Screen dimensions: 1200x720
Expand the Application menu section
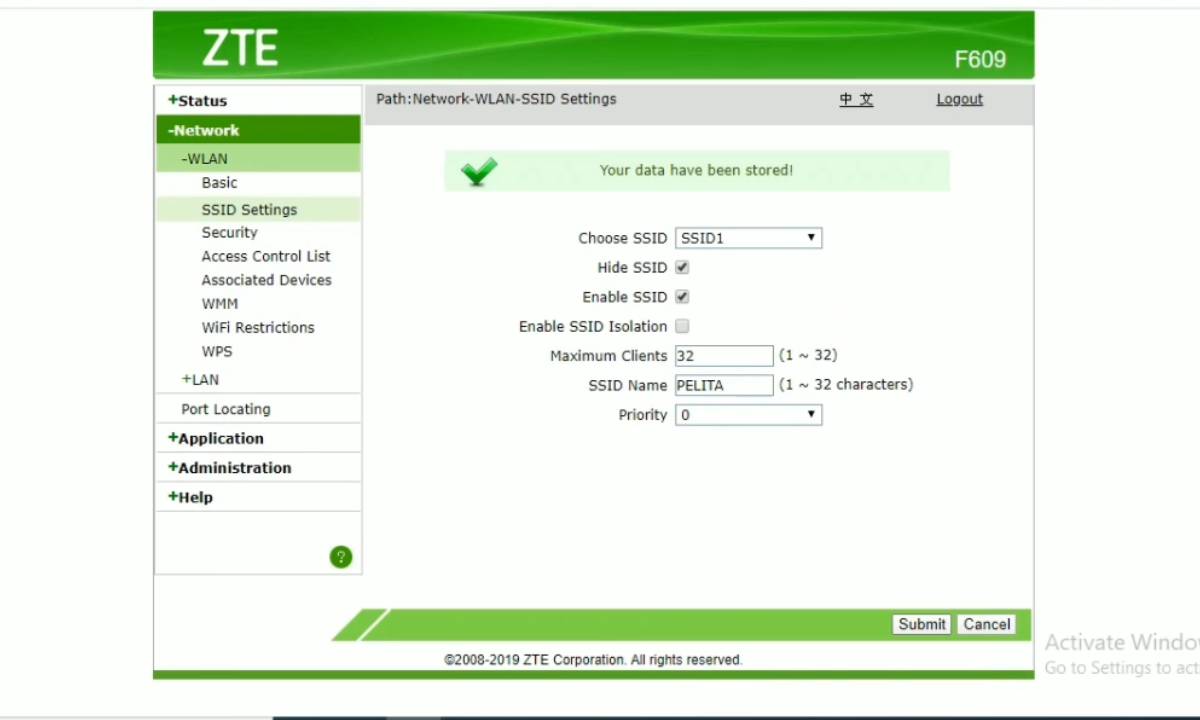pos(216,438)
